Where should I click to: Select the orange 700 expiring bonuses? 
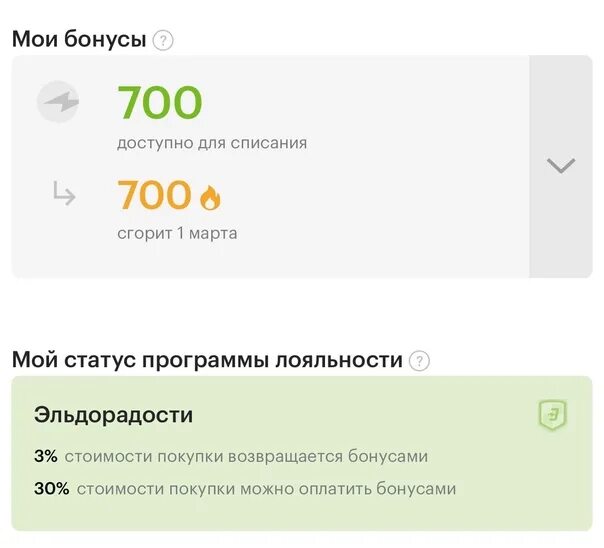point(154,194)
